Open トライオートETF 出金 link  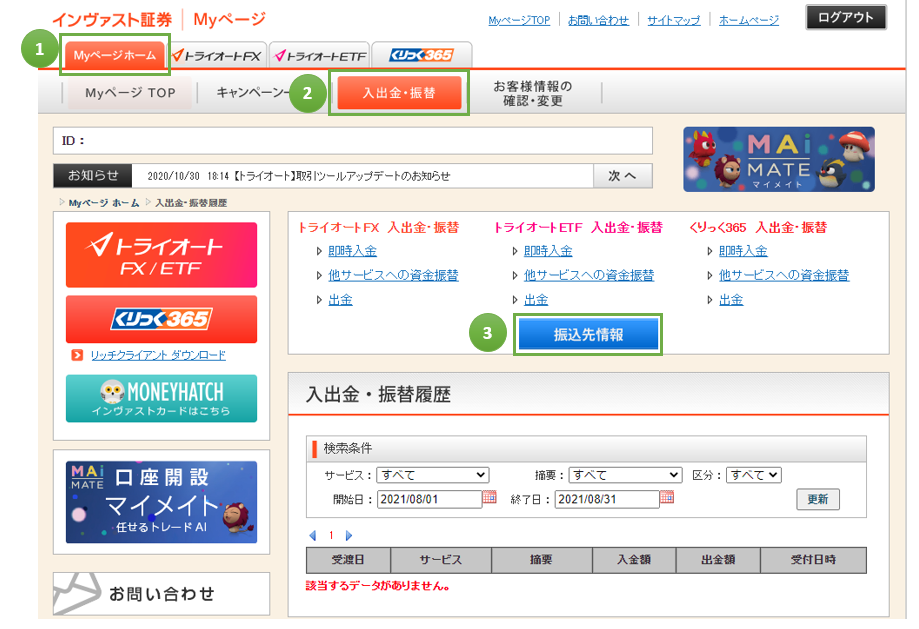pos(536,300)
